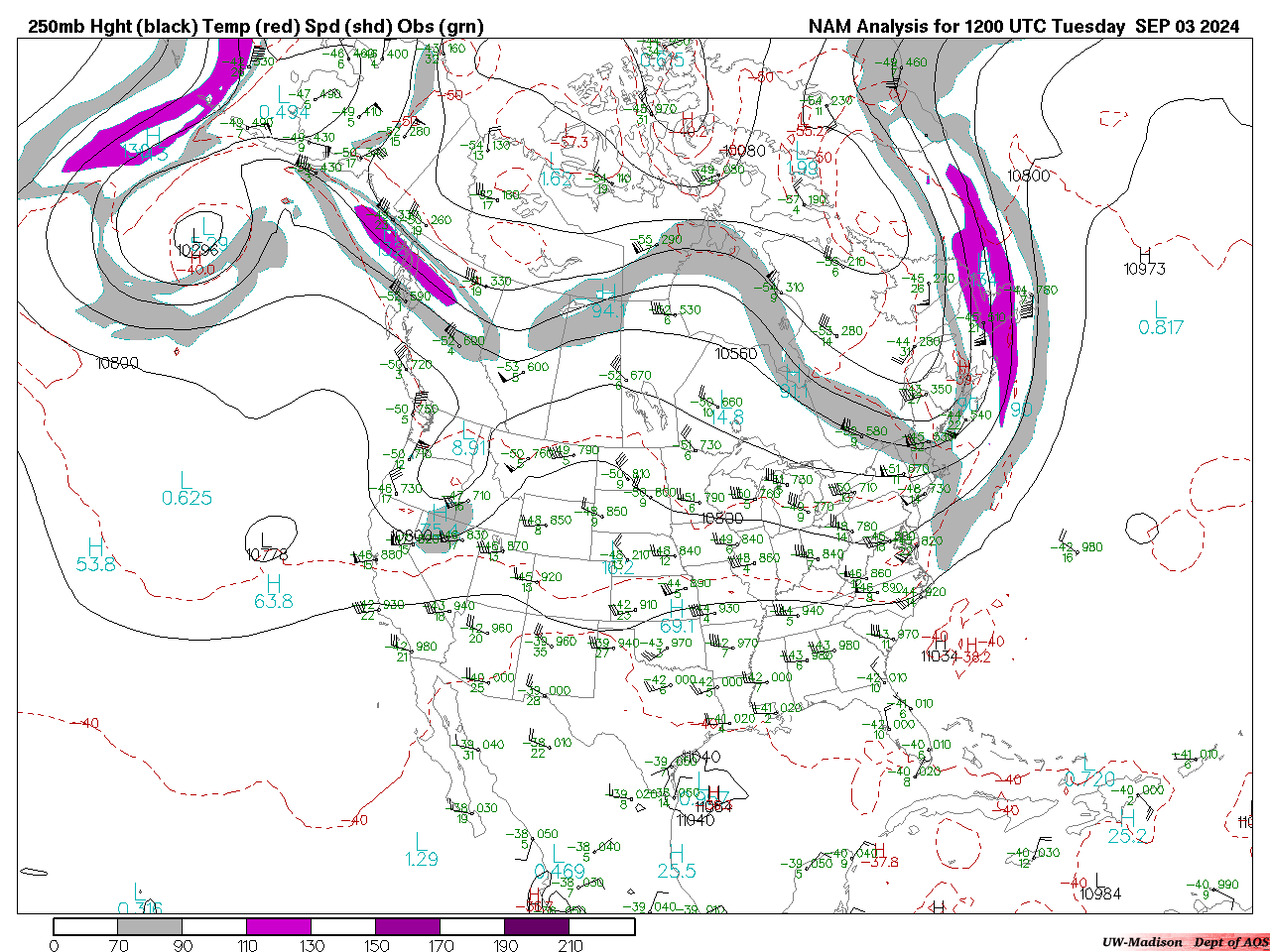The image size is (1270, 952).
Task: Click the L 0.720 low marker
Action: tap(1089, 779)
